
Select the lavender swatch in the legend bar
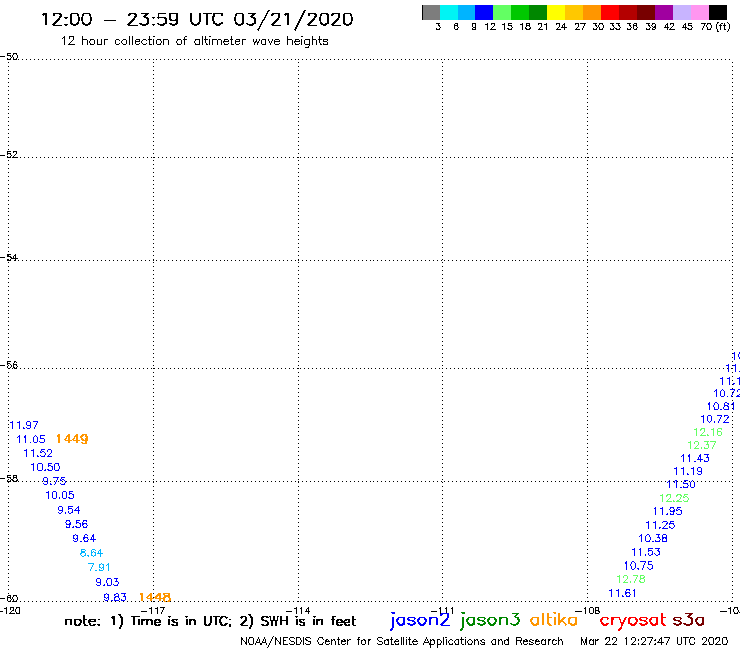point(682,12)
